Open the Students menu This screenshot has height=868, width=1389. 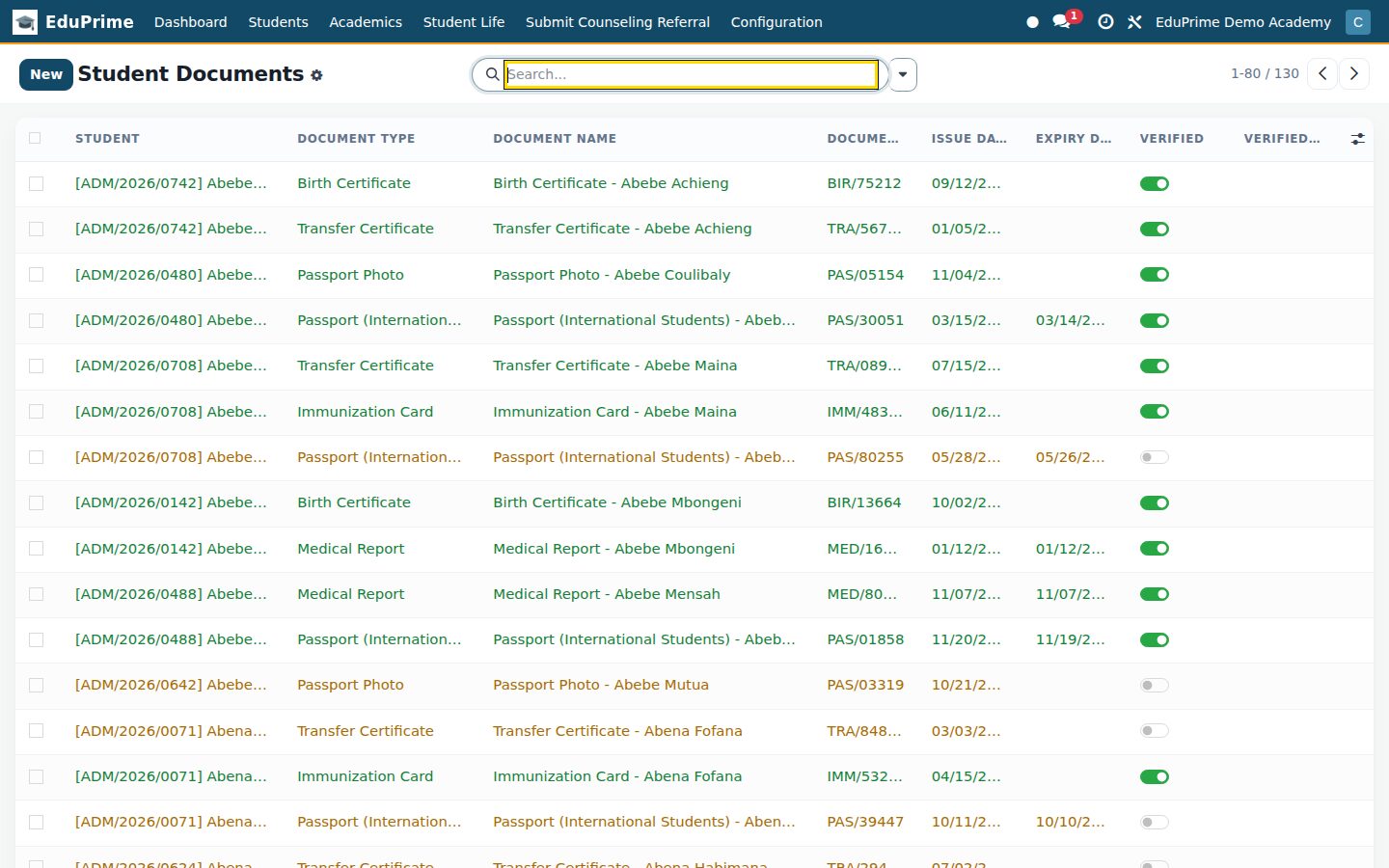[278, 21]
